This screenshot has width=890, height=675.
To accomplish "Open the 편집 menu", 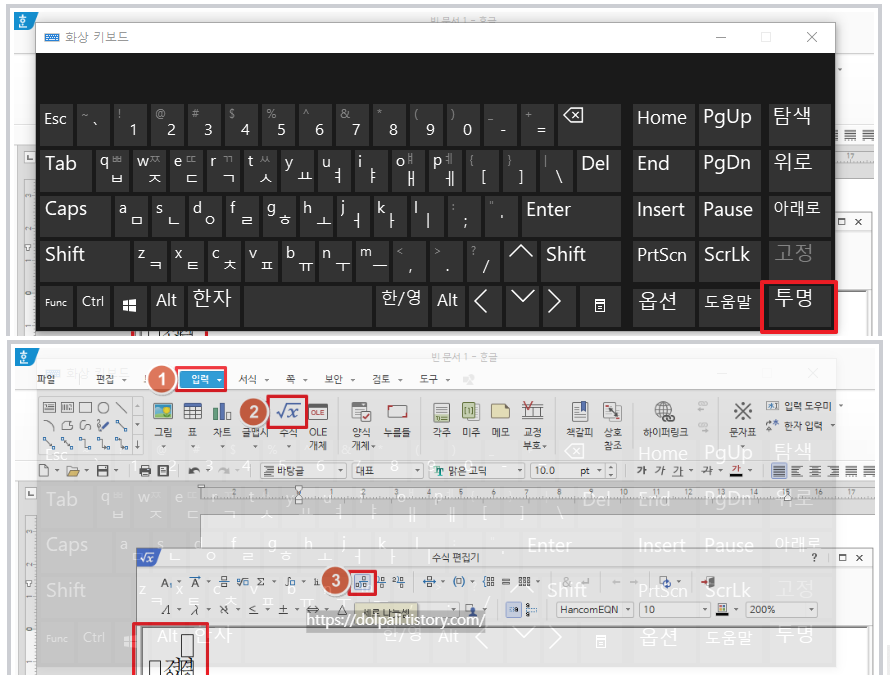I will click(105, 379).
